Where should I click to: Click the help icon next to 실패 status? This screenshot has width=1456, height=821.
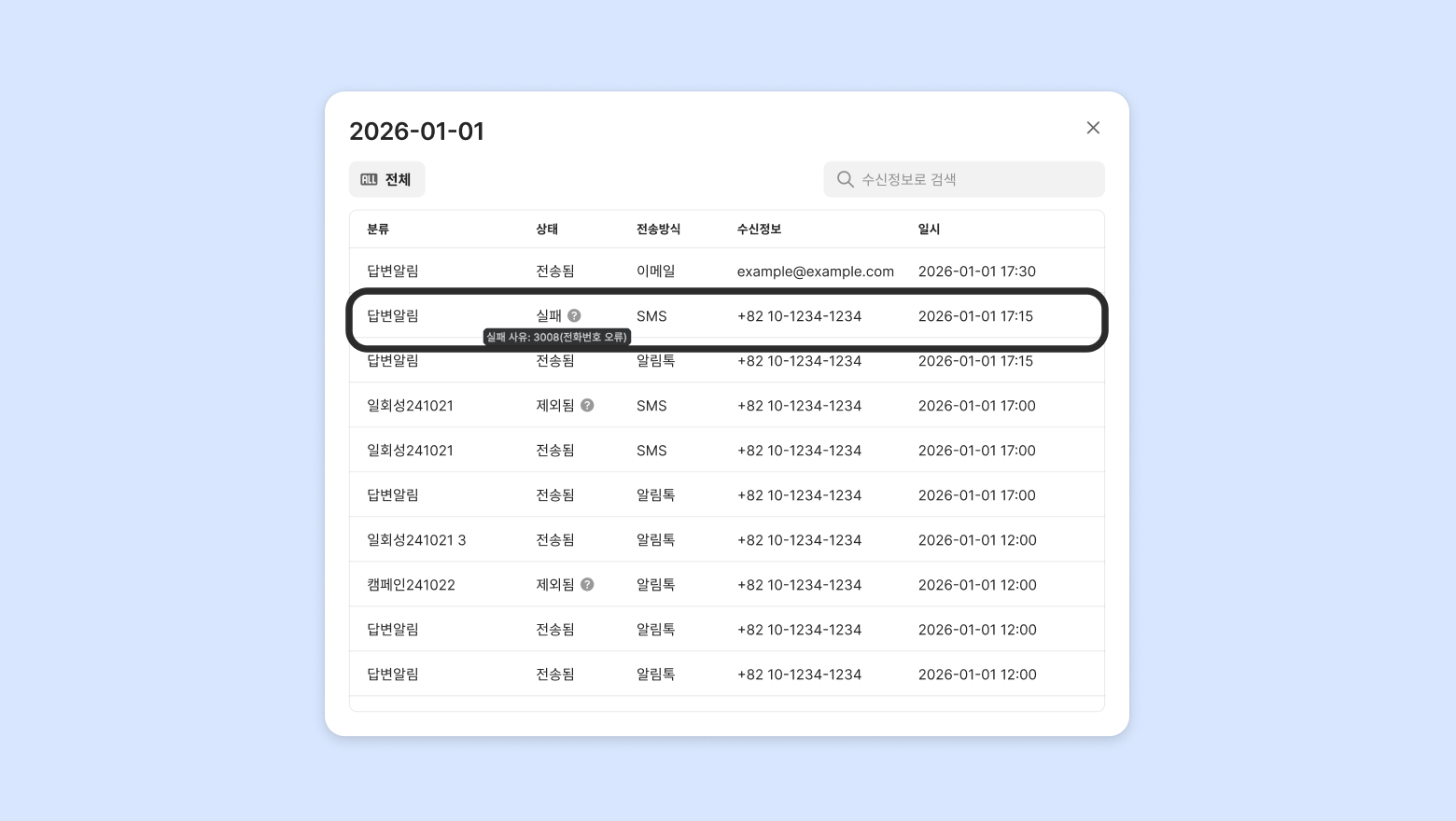point(574,316)
